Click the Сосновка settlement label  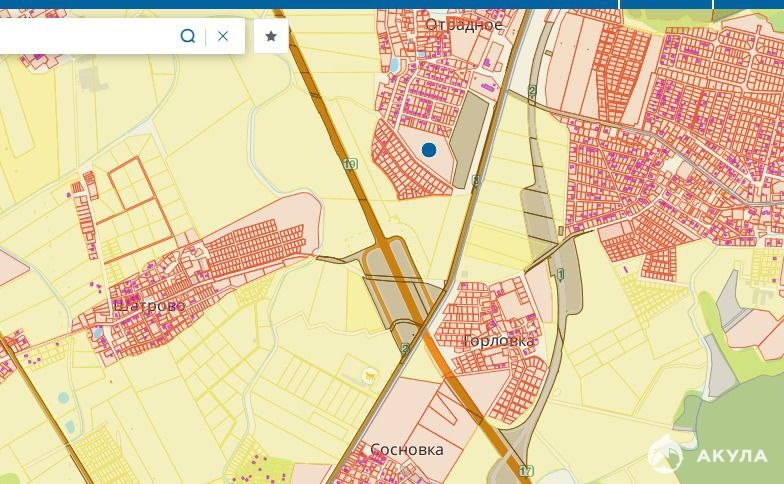point(407,450)
